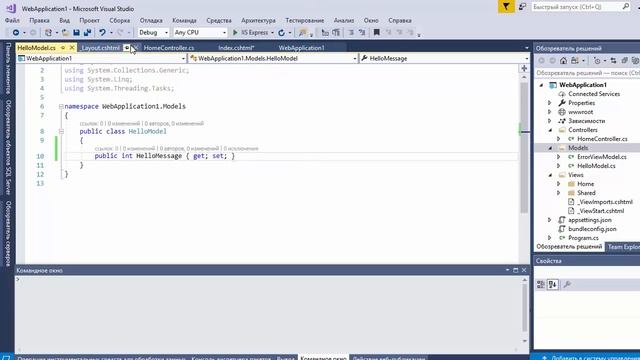The image size is (640, 360).
Task: Open the Правка menu
Action: coord(39,20)
